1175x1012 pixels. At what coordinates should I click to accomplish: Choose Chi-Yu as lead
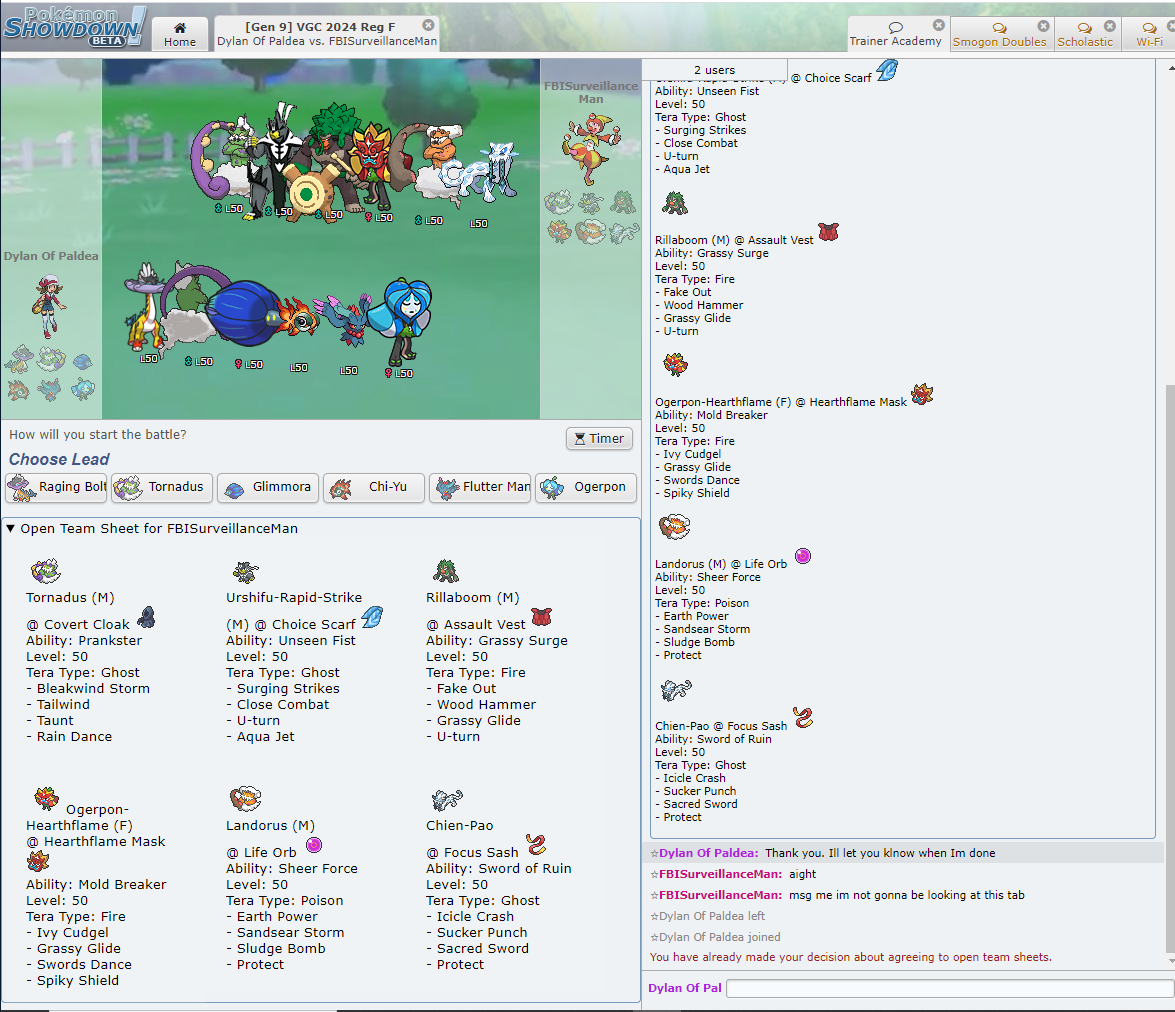[x=374, y=487]
